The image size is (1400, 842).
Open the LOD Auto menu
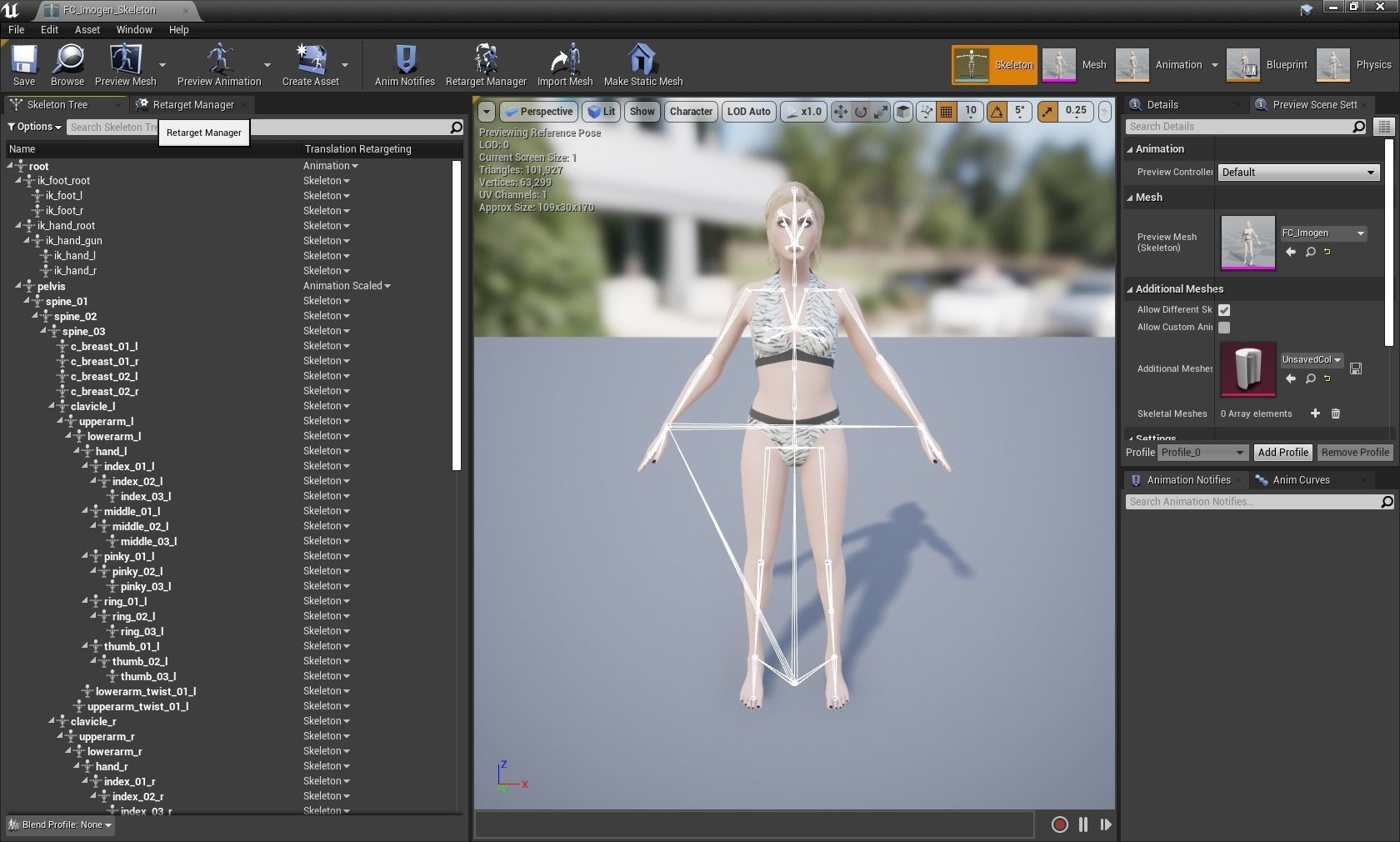point(748,112)
